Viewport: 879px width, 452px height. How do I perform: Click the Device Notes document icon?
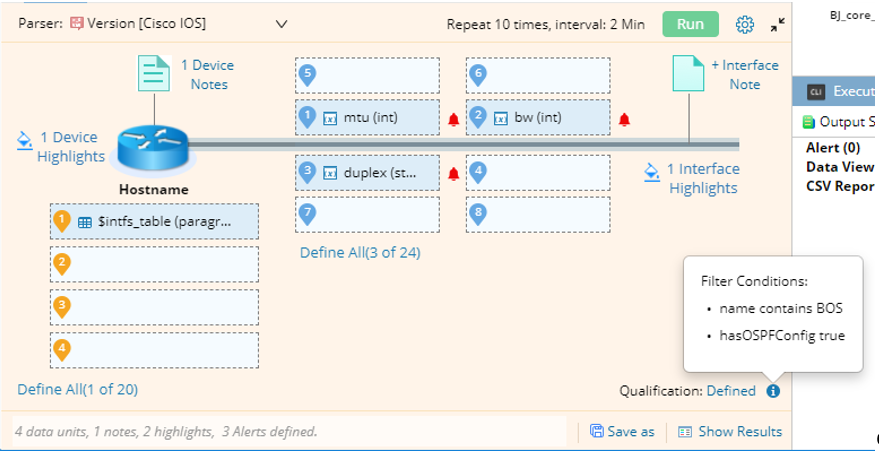[x=154, y=73]
